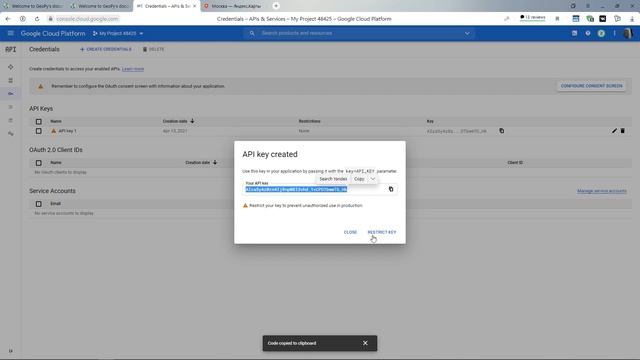This screenshot has width=640, height=360.
Task: Open the Credentials key icon in sidebar
Action: (x=11, y=94)
